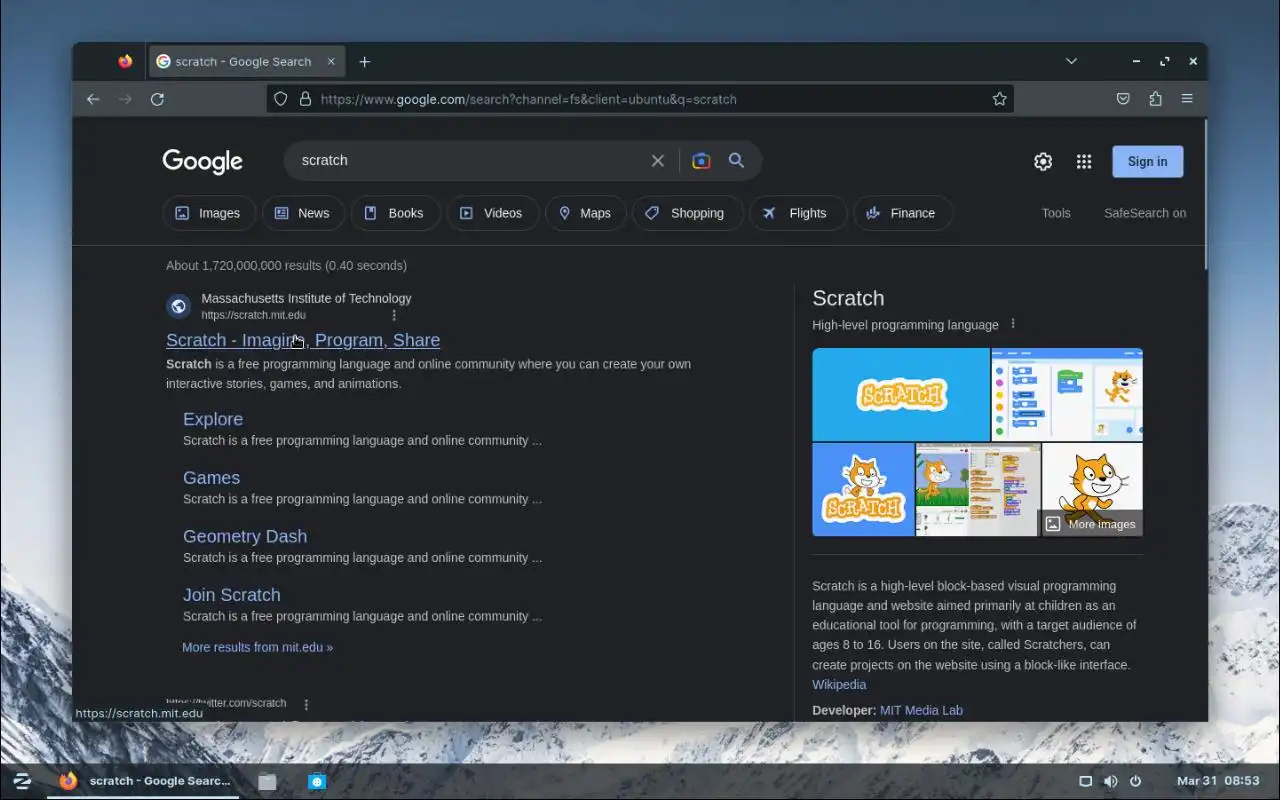Bookmark this page with star icon

point(999,99)
